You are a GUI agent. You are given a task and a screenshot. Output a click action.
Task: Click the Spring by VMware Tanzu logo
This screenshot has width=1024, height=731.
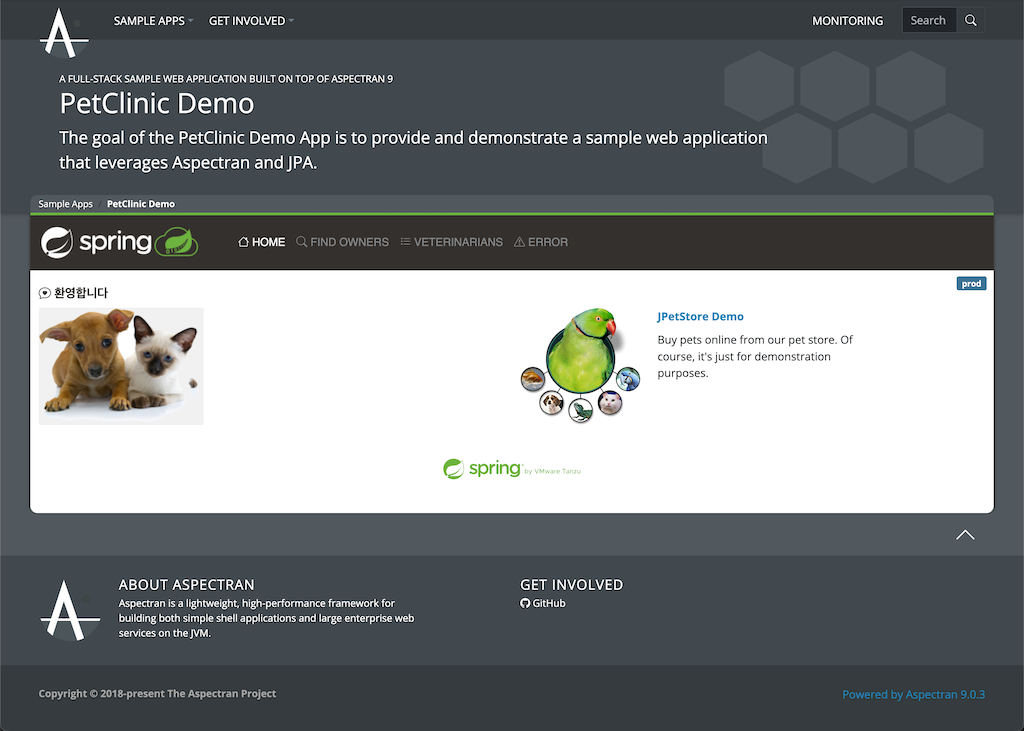point(511,468)
